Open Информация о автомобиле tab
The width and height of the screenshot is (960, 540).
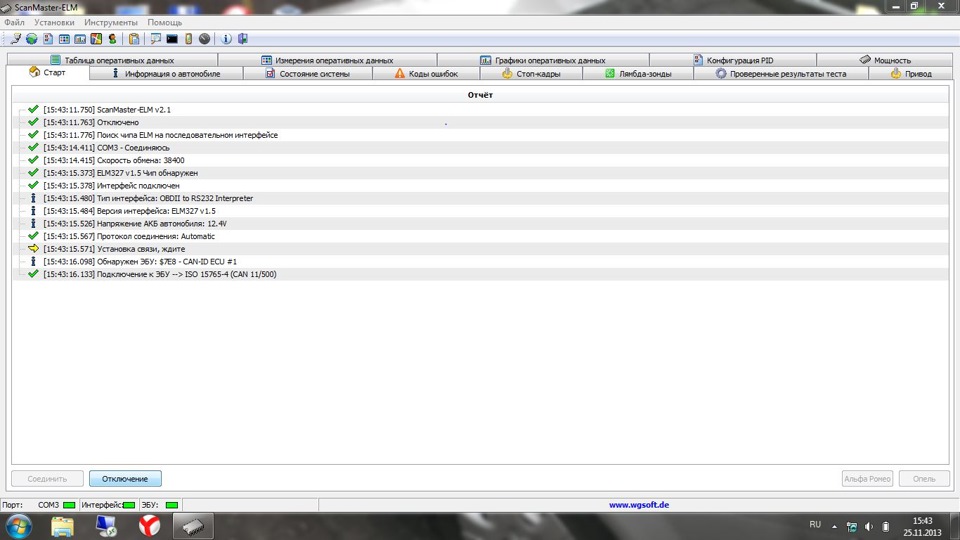(166, 73)
